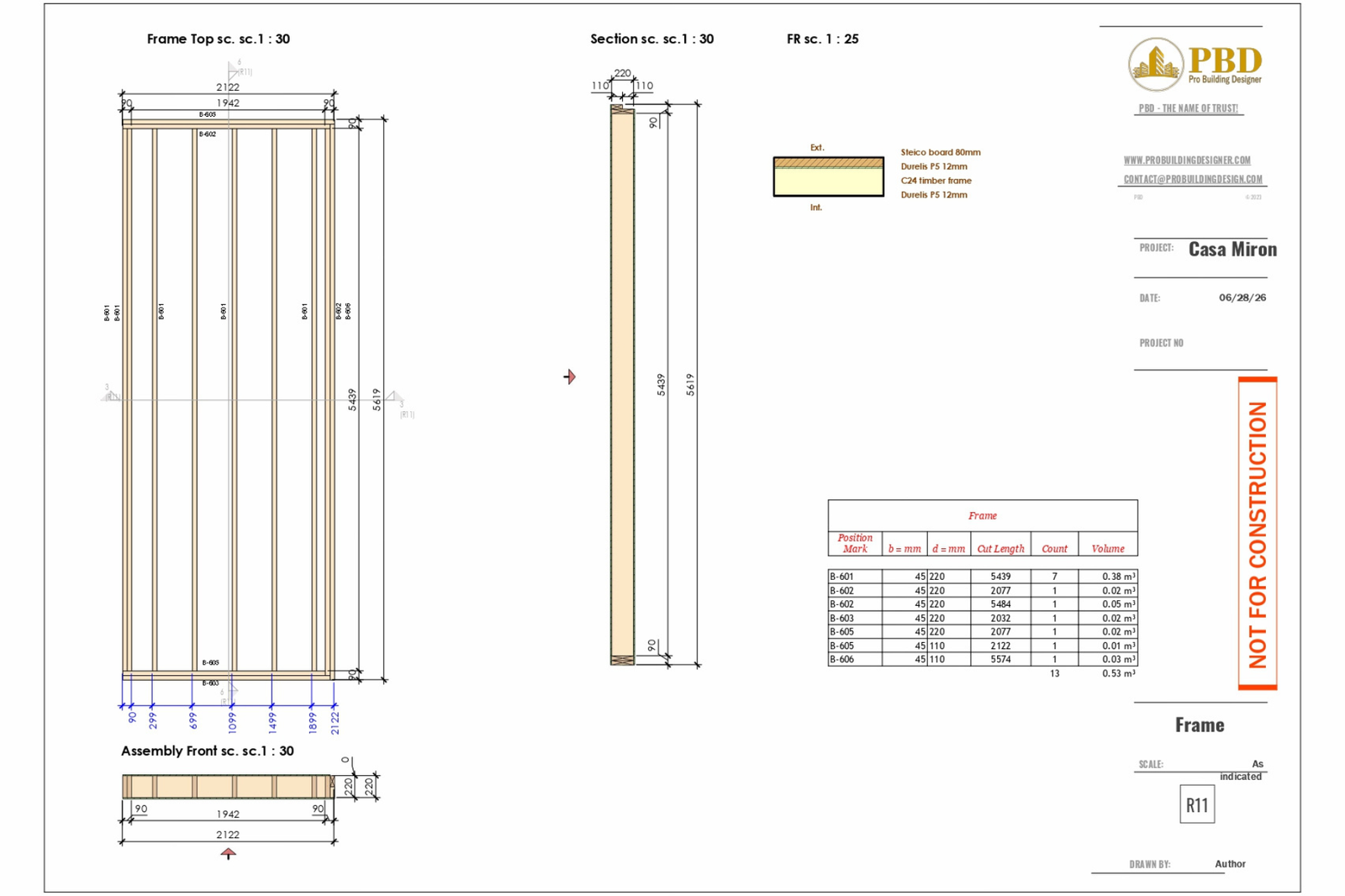Click the B-602 label below the top plate
This screenshot has width=1345, height=896.
coord(208,134)
